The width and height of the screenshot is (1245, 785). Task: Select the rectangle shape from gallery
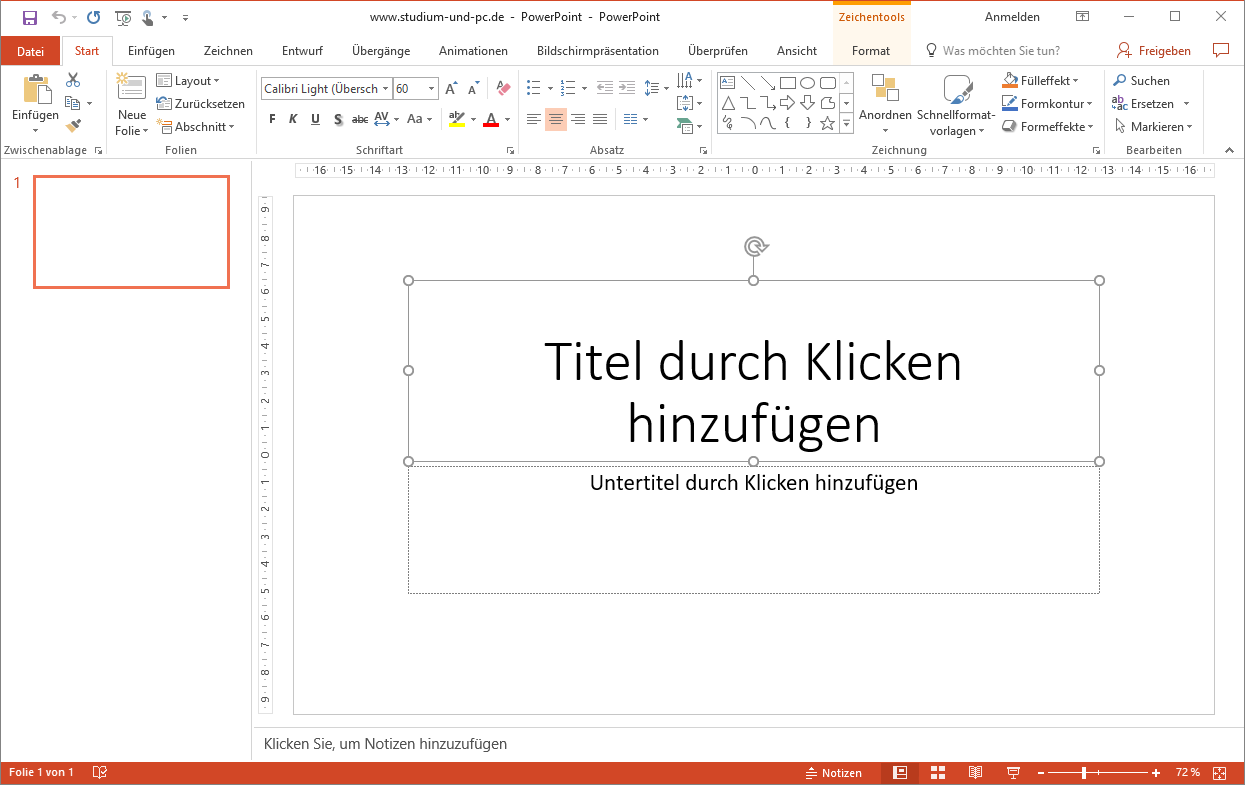coord(787,82)
